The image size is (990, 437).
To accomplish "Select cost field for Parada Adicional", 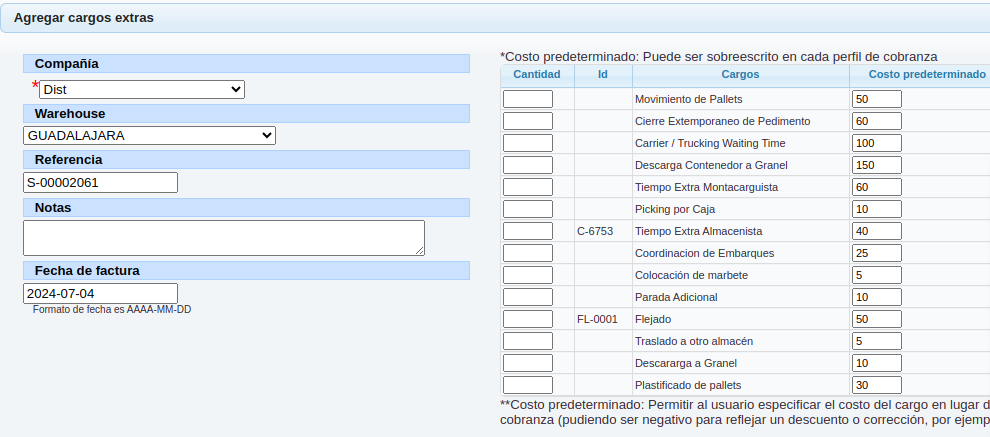I will [x=876, y=297].
